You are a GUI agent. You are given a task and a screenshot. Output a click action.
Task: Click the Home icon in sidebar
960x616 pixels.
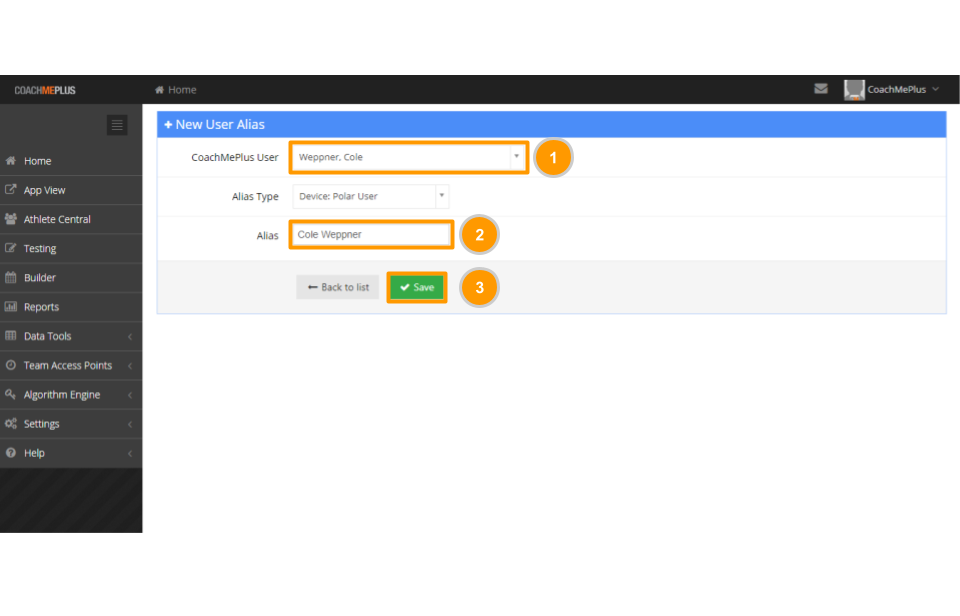coord(11,160)
